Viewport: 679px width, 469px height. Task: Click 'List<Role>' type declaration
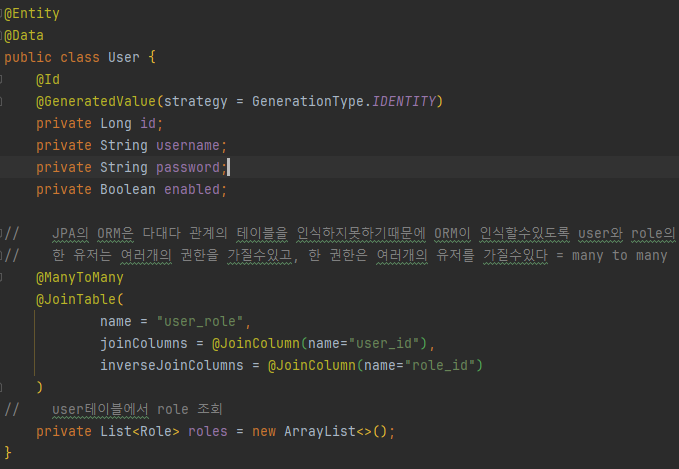pyautogui.click(x=139, y=432)
